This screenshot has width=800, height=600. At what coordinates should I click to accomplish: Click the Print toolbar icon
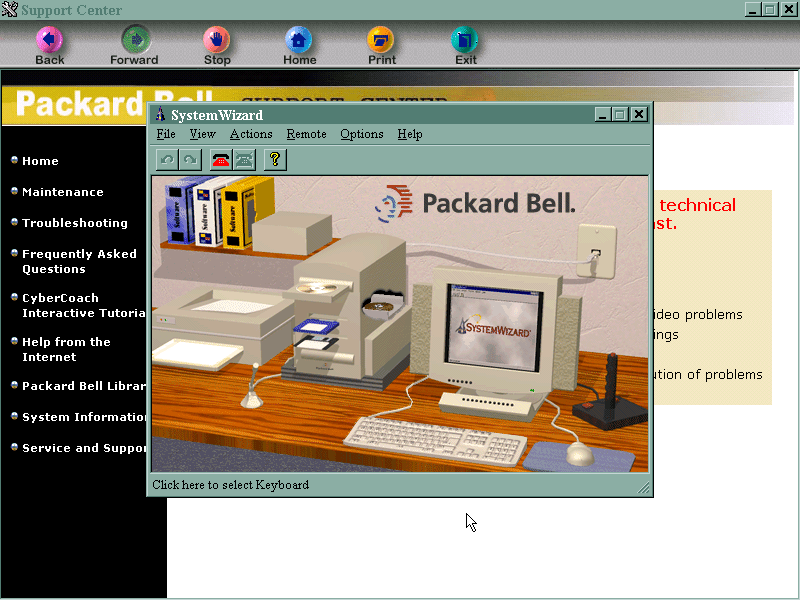point(381,40)
